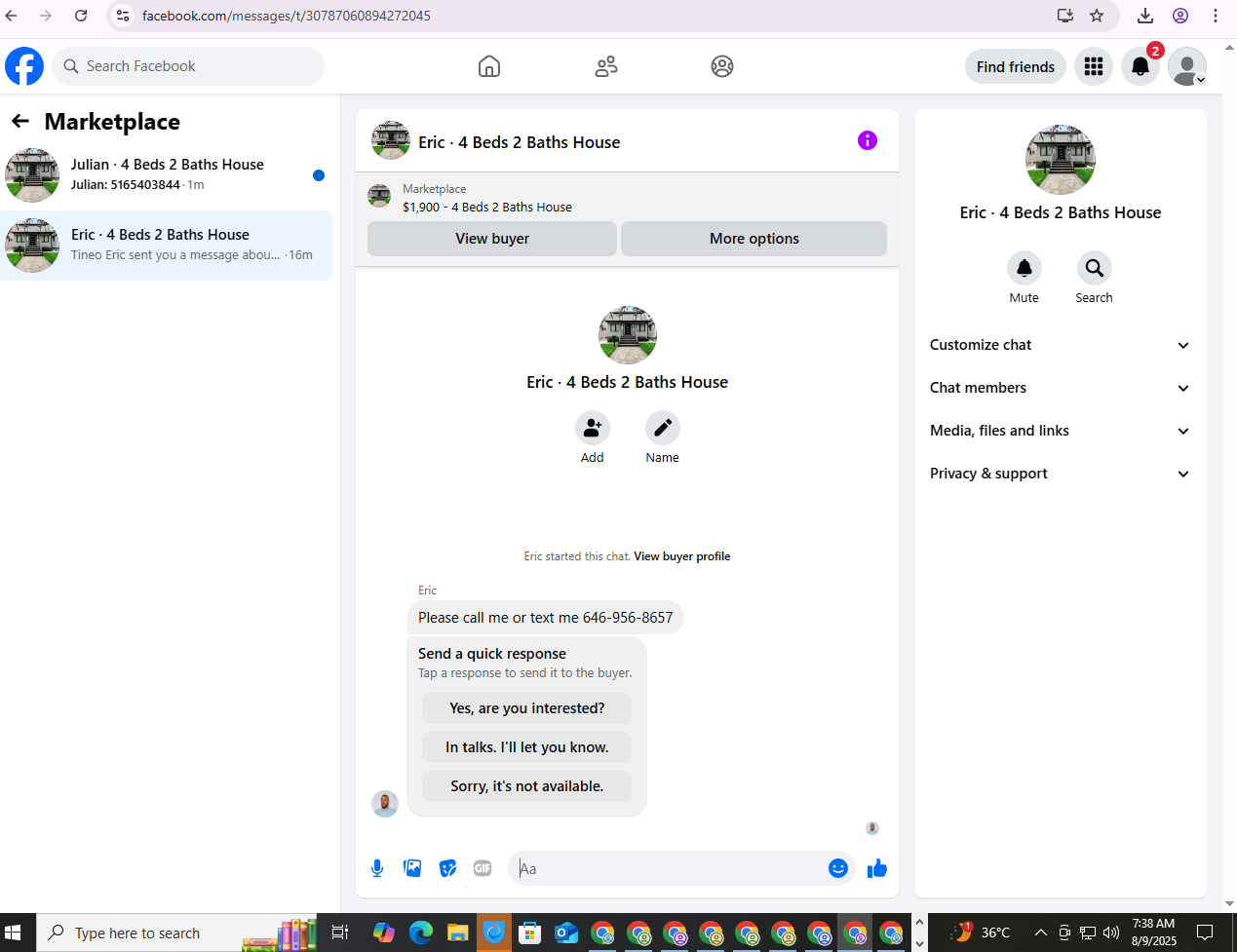Click the Windows Start button
The image size is (1237, 952).
[x=13, y=933]
